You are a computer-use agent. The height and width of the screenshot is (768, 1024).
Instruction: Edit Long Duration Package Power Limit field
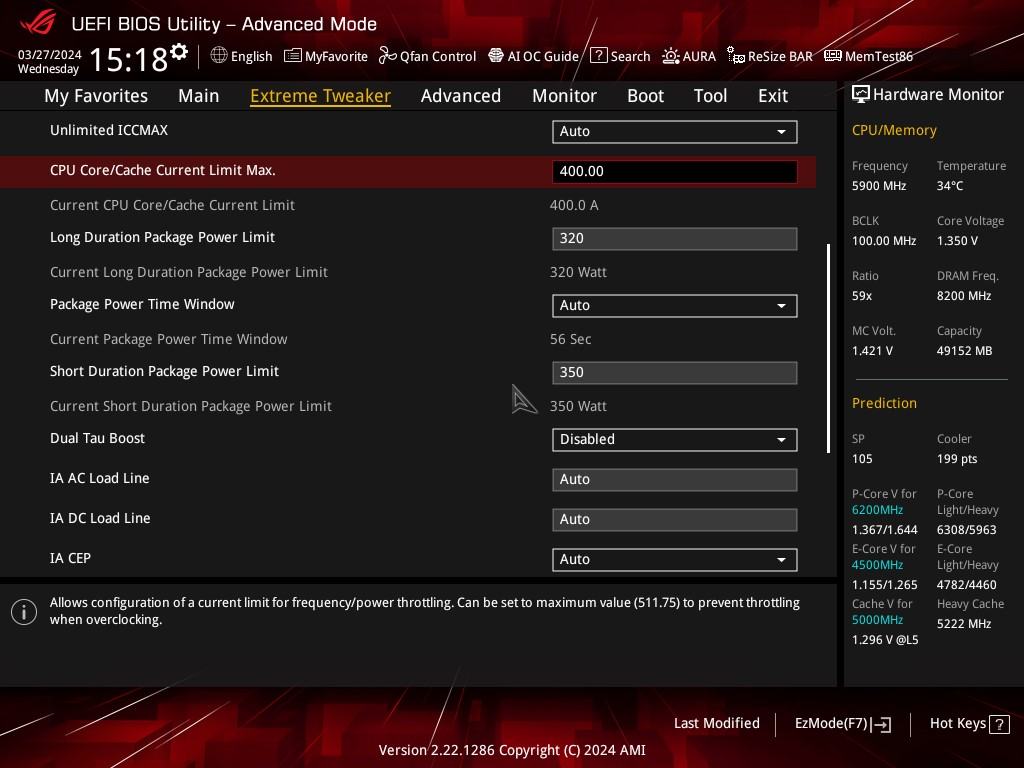pos(675,238)
